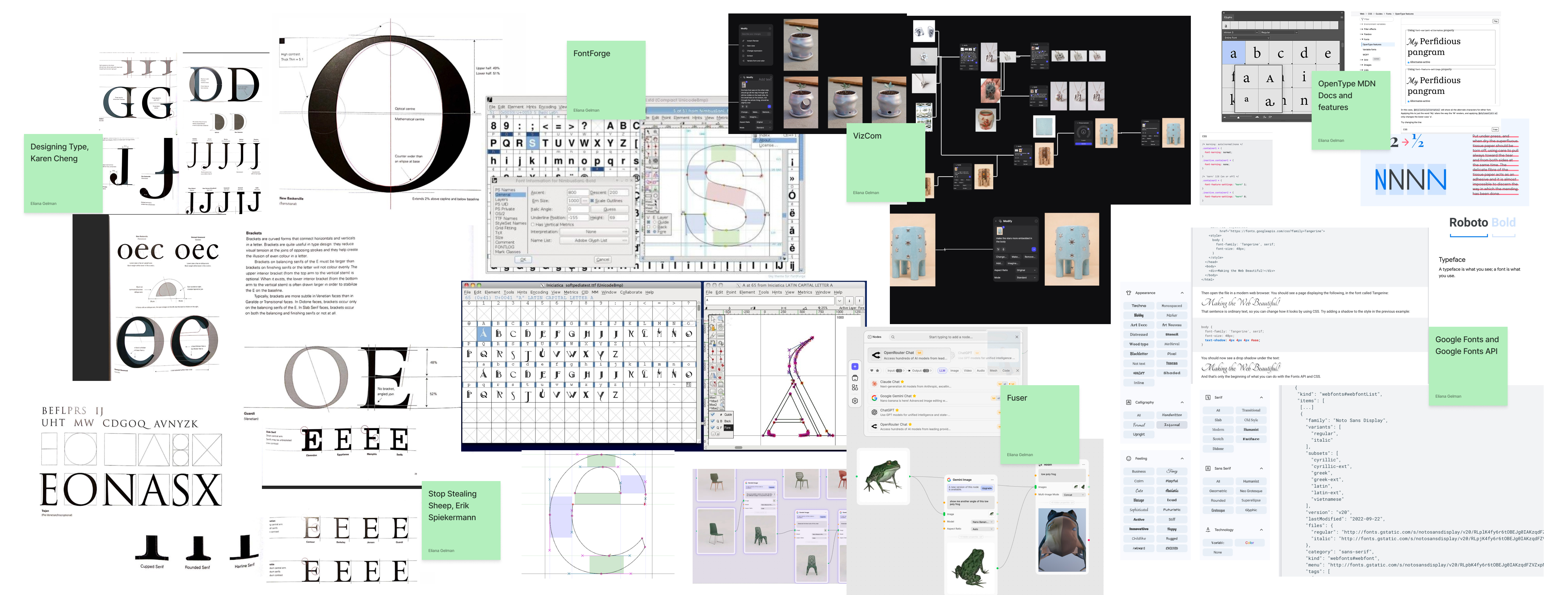
Task: Select the Scale tool in glyph editor
Action: click(x=713, y=367)
